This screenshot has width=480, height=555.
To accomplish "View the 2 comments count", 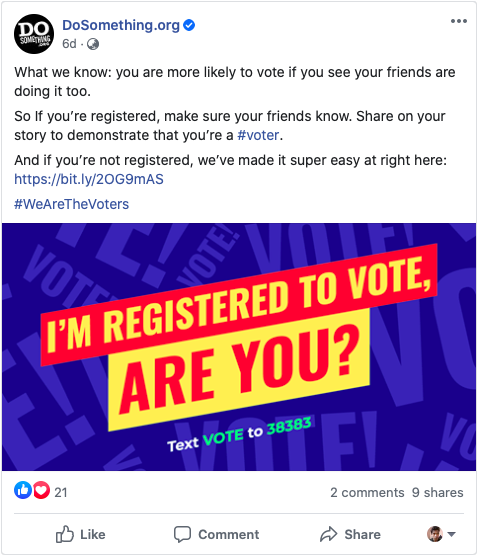I will tap(367, 492).
